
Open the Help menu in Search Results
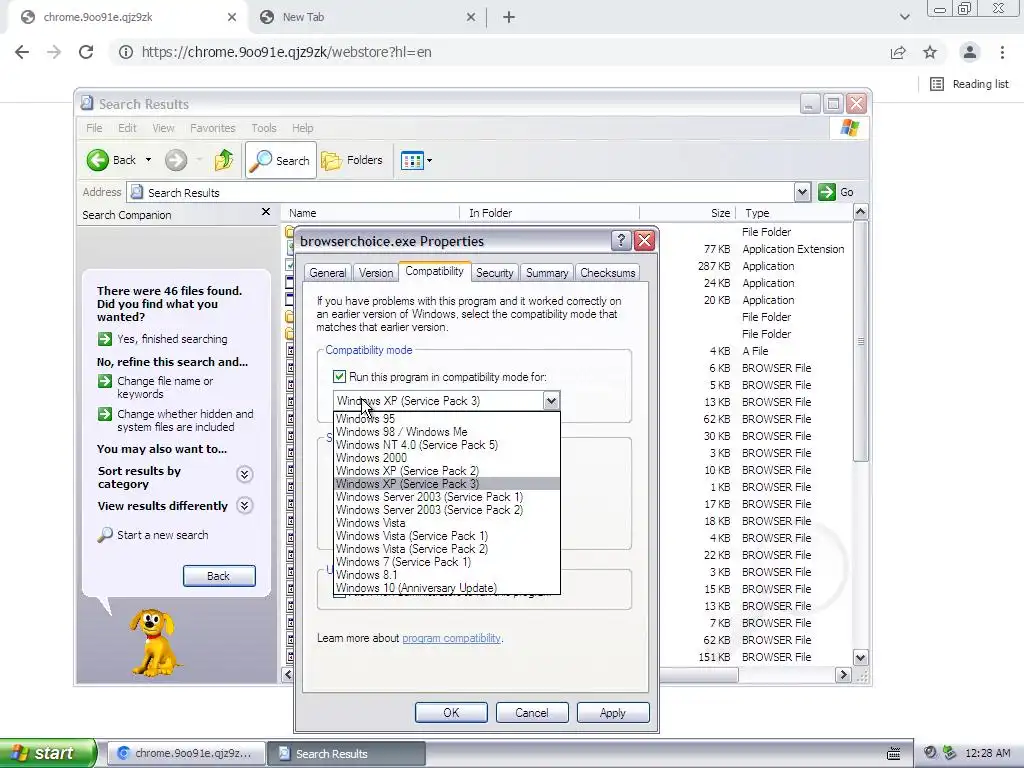[x=302, y=128]
